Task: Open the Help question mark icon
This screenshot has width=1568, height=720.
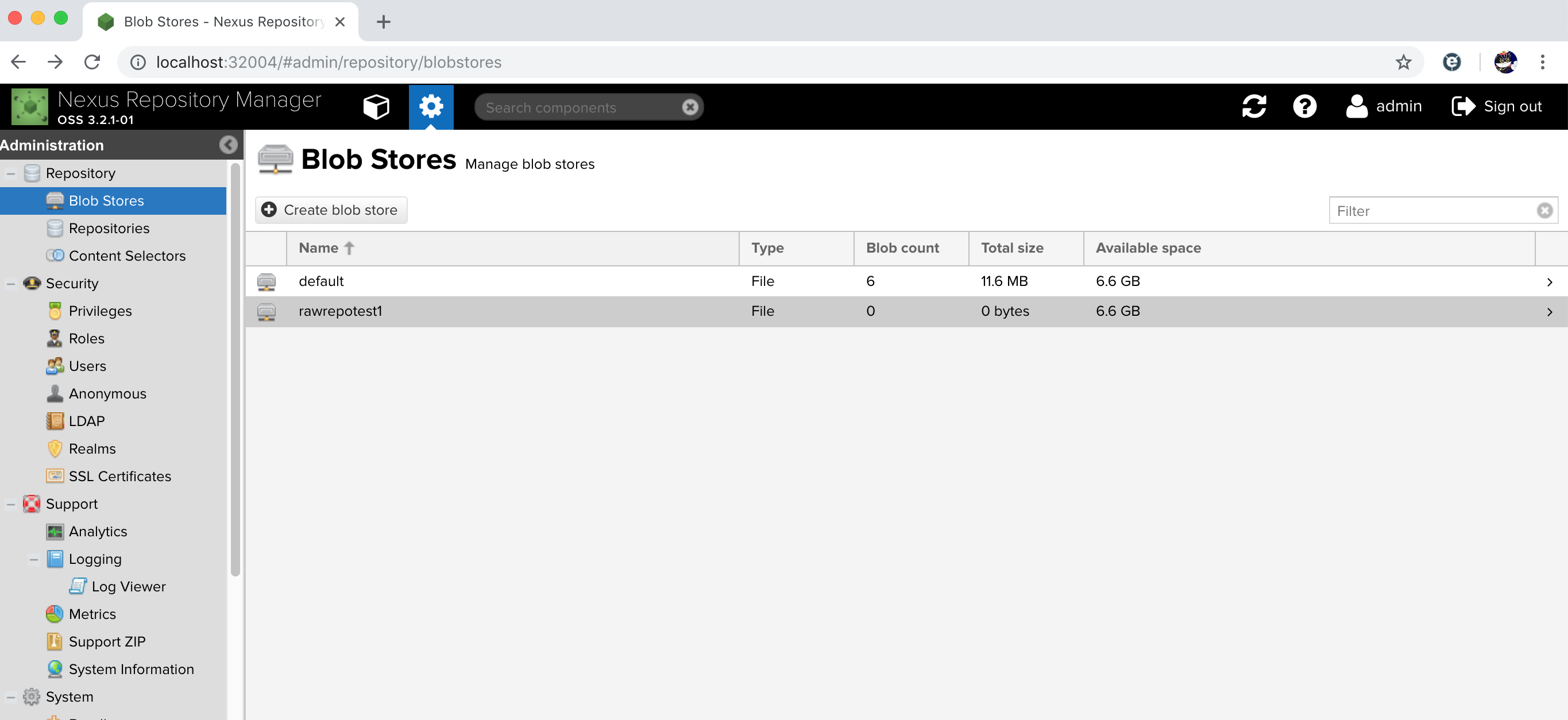Action: (x=1304, y=107)
